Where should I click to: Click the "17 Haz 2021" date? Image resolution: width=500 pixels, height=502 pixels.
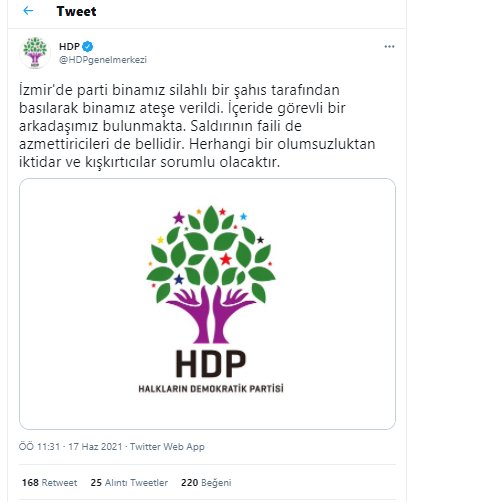95,447
